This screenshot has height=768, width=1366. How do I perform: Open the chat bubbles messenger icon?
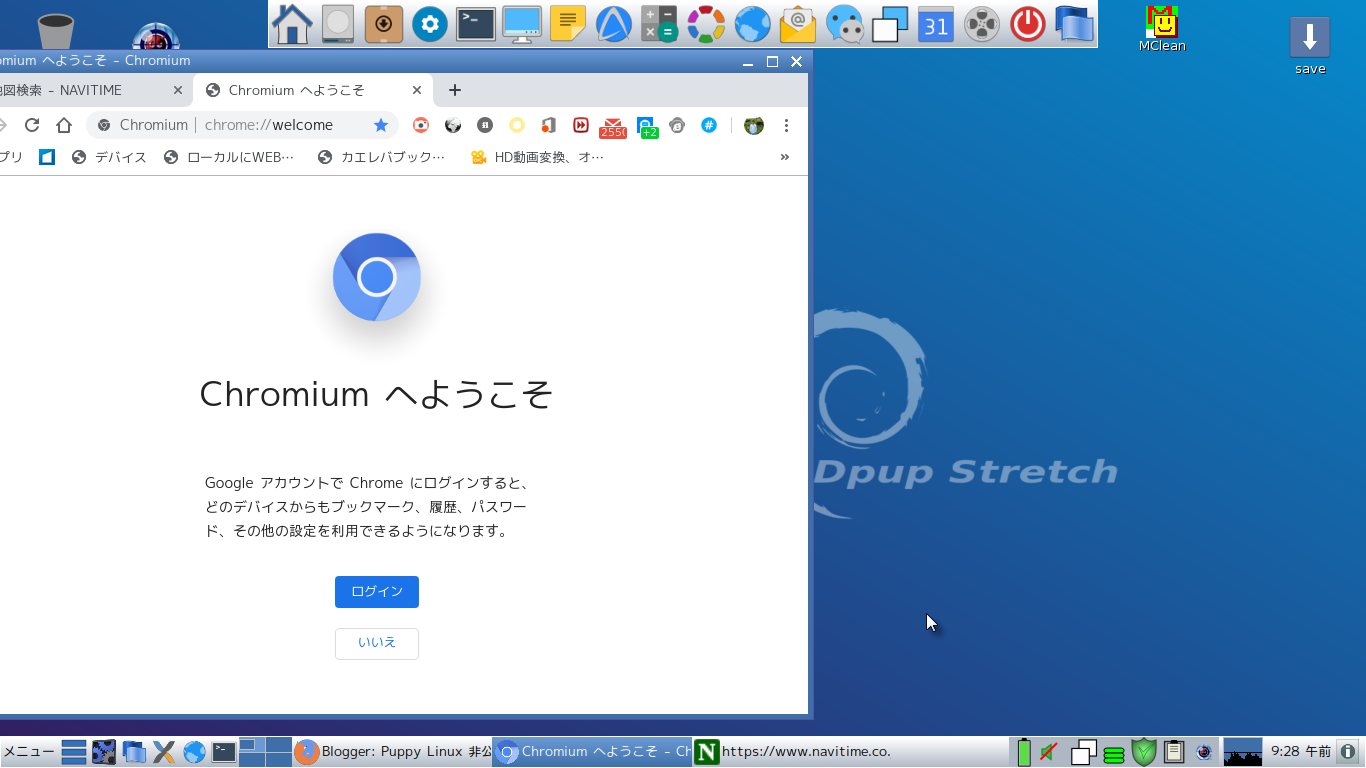pyautogui.click(x=844, y=24)
